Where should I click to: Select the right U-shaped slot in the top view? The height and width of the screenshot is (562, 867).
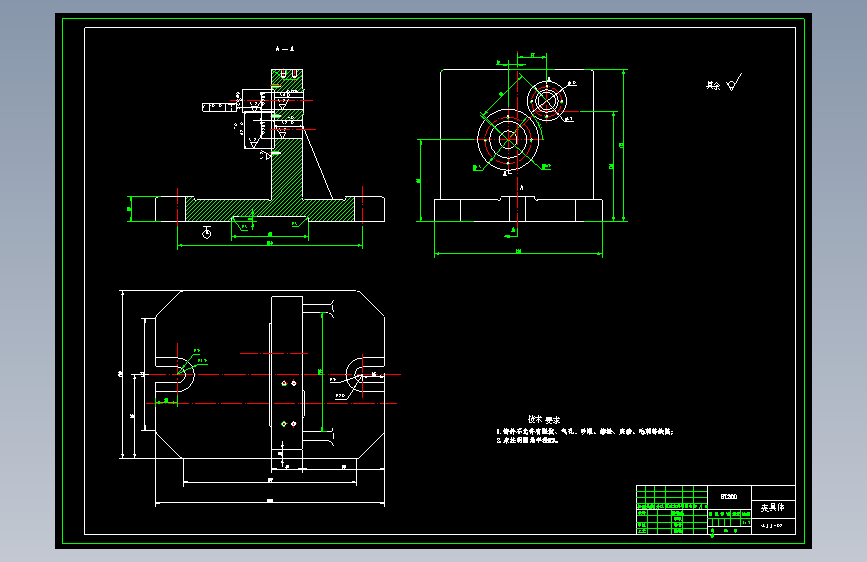[364, 374]
